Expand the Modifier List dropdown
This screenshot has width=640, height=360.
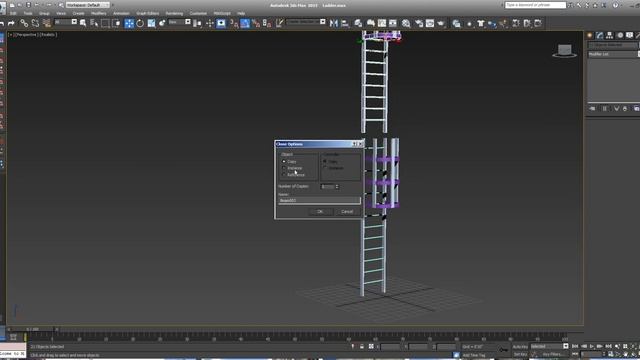coord(613,54)
